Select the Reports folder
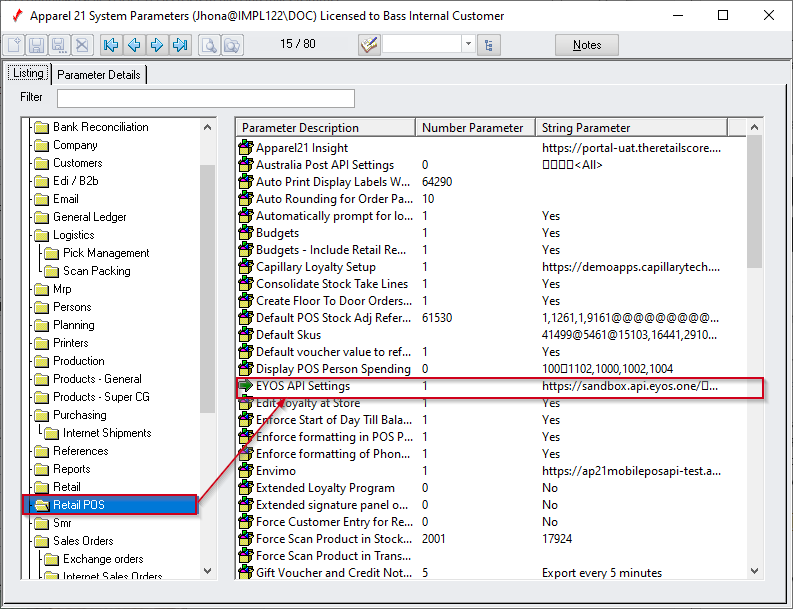793x609 pixels. [62, 469]
